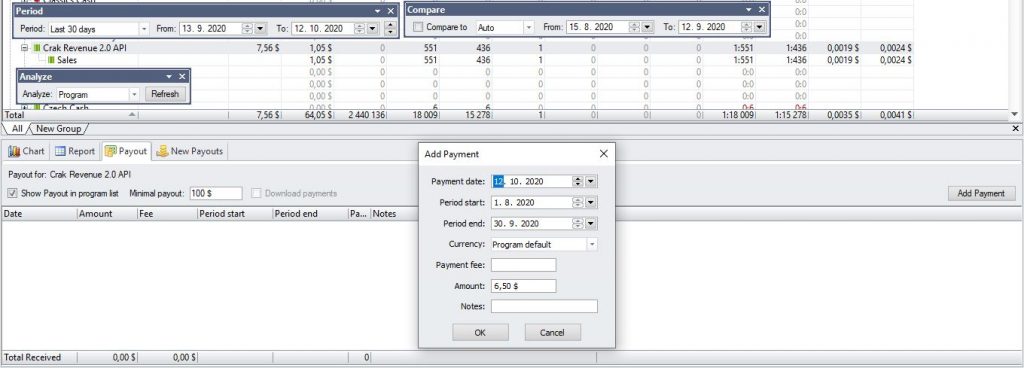1024x368 pixels.
Task: Enable the Compare to checkbox
Action: pos(418,27)
